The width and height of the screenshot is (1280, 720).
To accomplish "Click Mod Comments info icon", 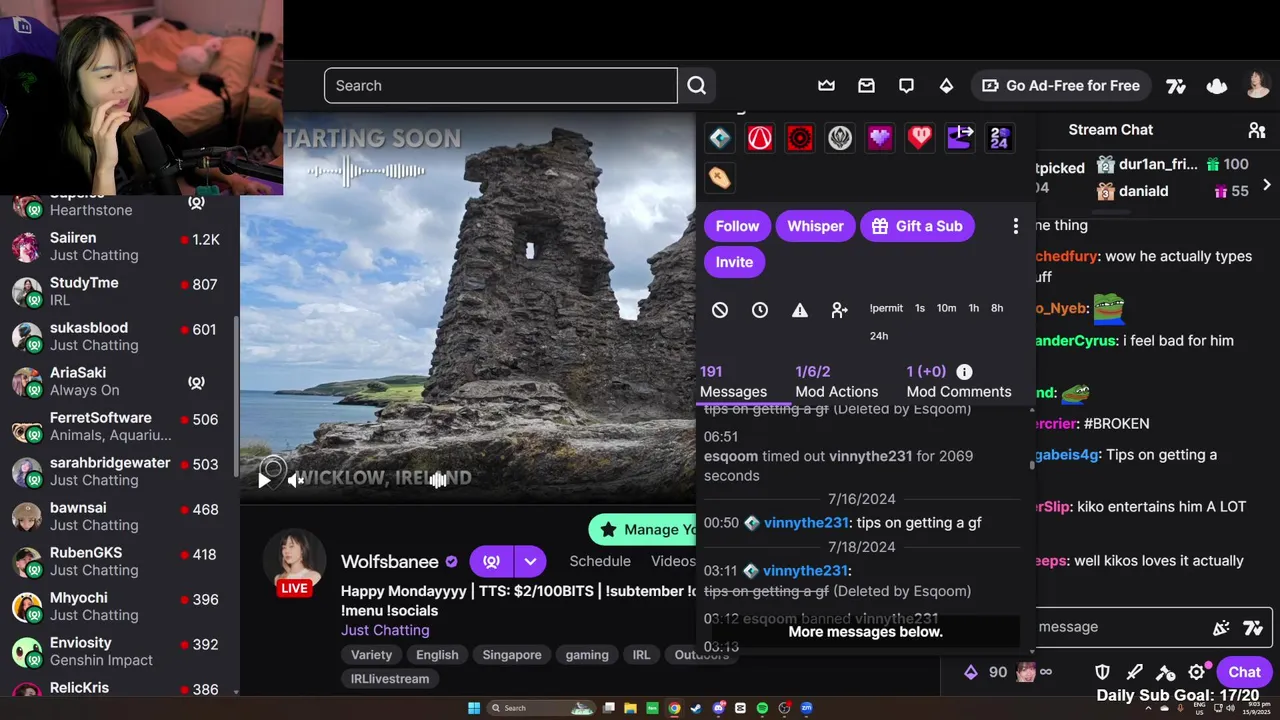I will pos(964,371).
